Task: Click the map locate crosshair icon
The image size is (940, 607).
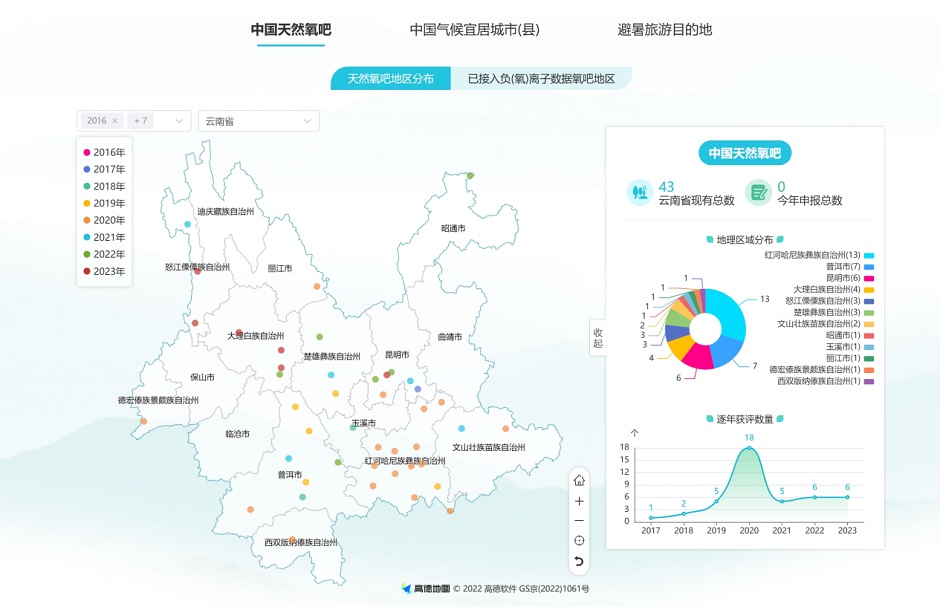Action: [x=579, y=541]
